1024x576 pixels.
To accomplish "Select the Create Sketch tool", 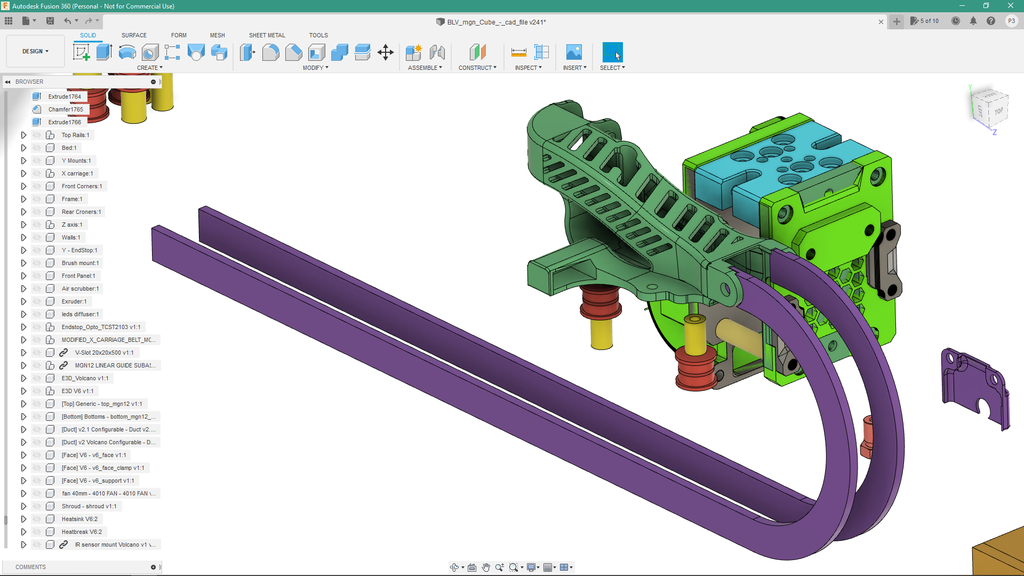I will [80, 52].
